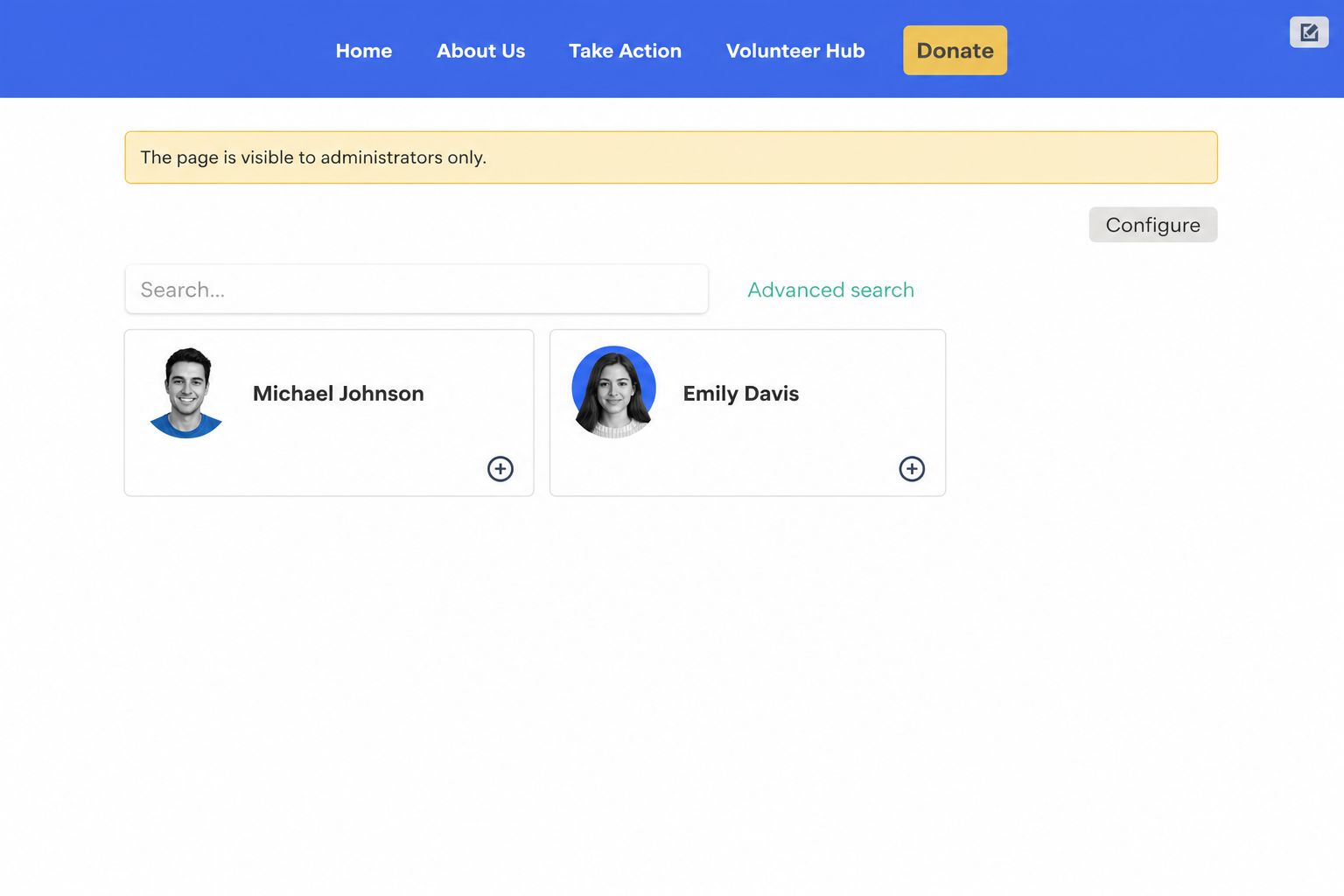Open the Configure settings button

(1152, 225)
